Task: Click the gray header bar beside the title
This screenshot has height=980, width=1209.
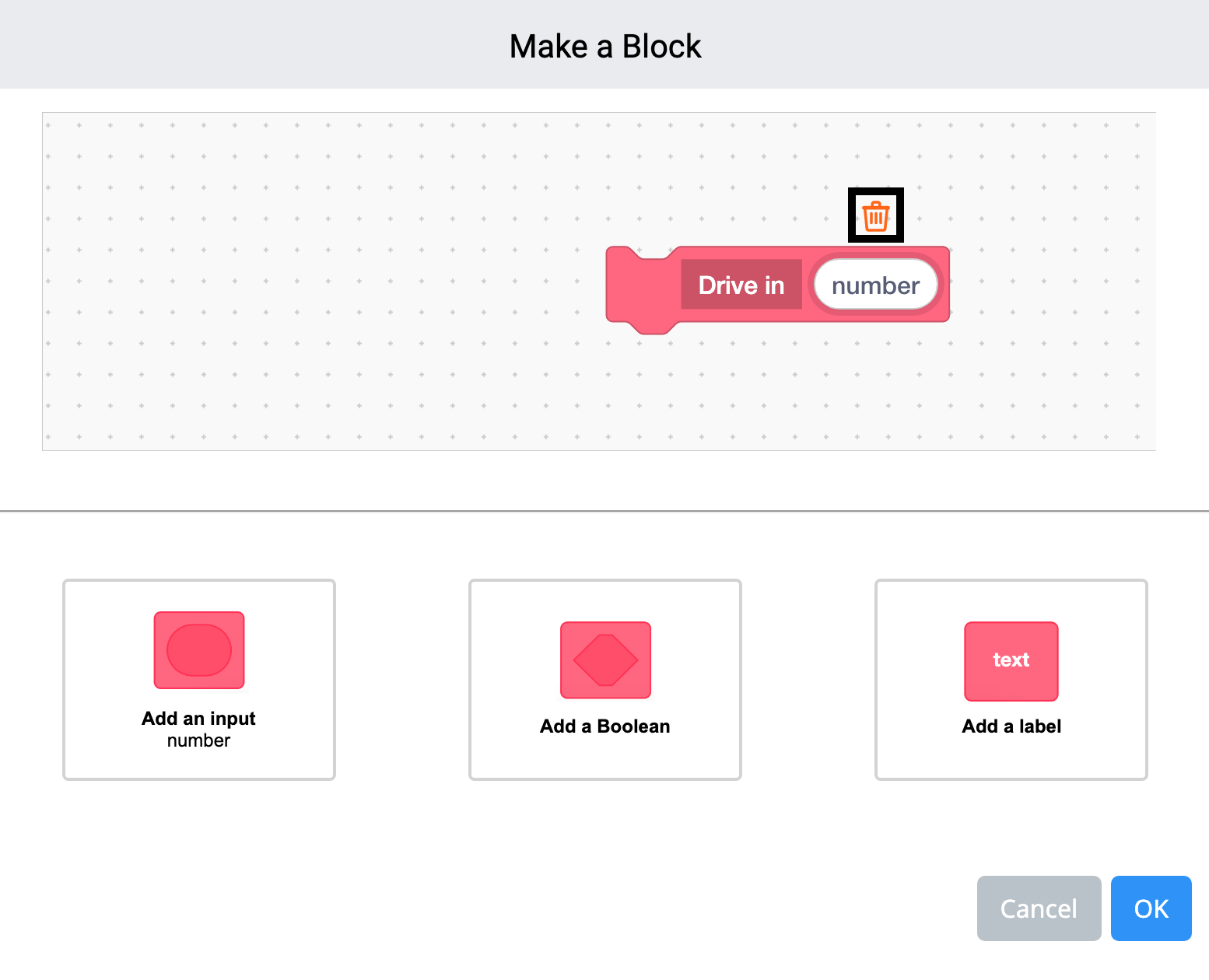Action: (x=233, y=44)
